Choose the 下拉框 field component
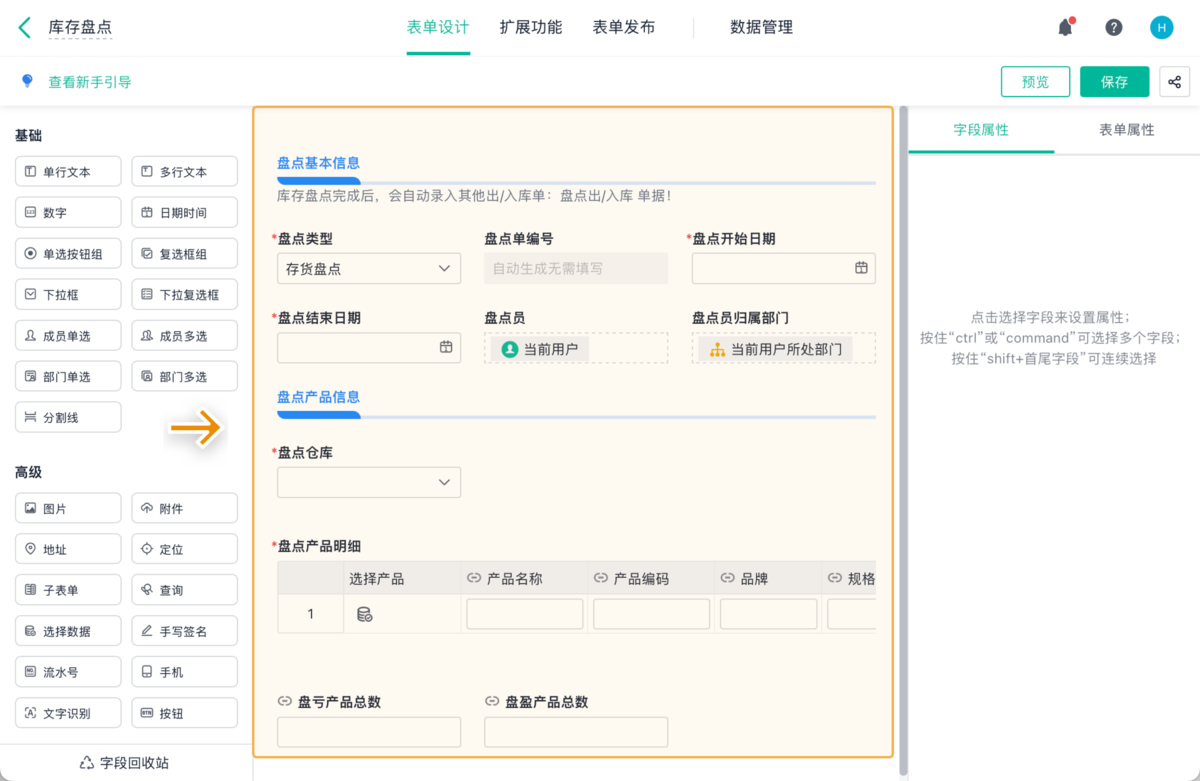Viewport: 1200px width, 781px height. (68, 295)
